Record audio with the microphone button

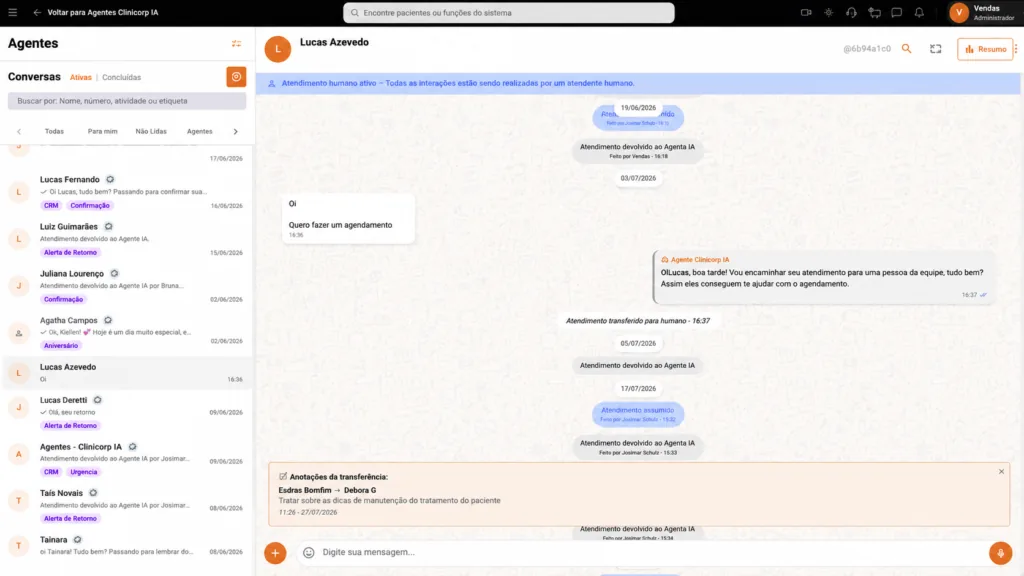click(1000, 552)
